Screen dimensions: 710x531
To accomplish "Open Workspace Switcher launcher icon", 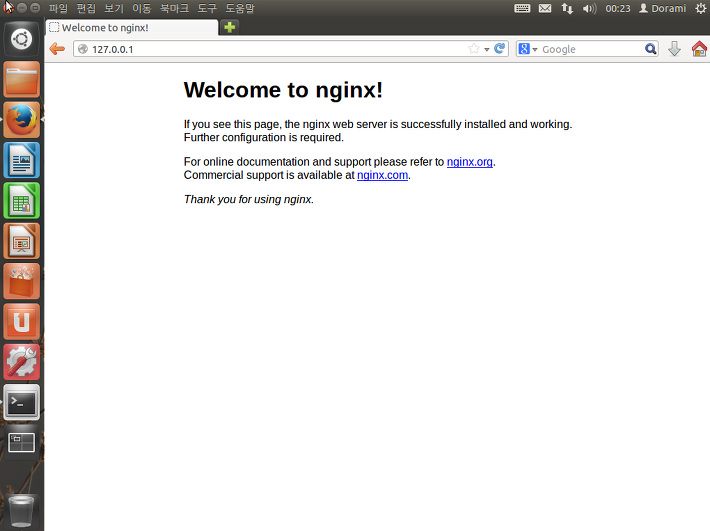I will 21,442.
